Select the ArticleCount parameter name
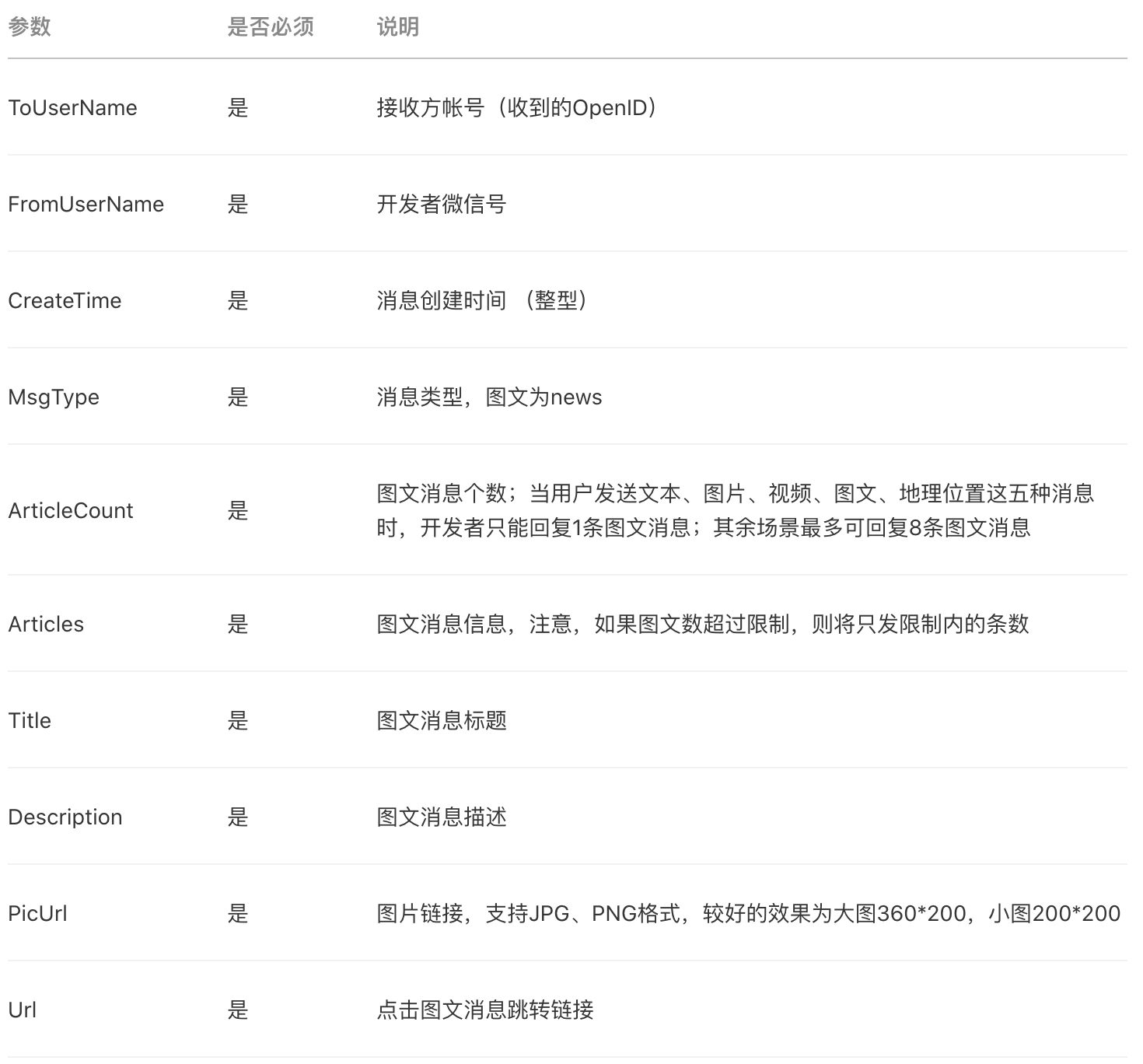Image resolution: width=1143 pixels, height=1064 pixels. coord(71,511)
